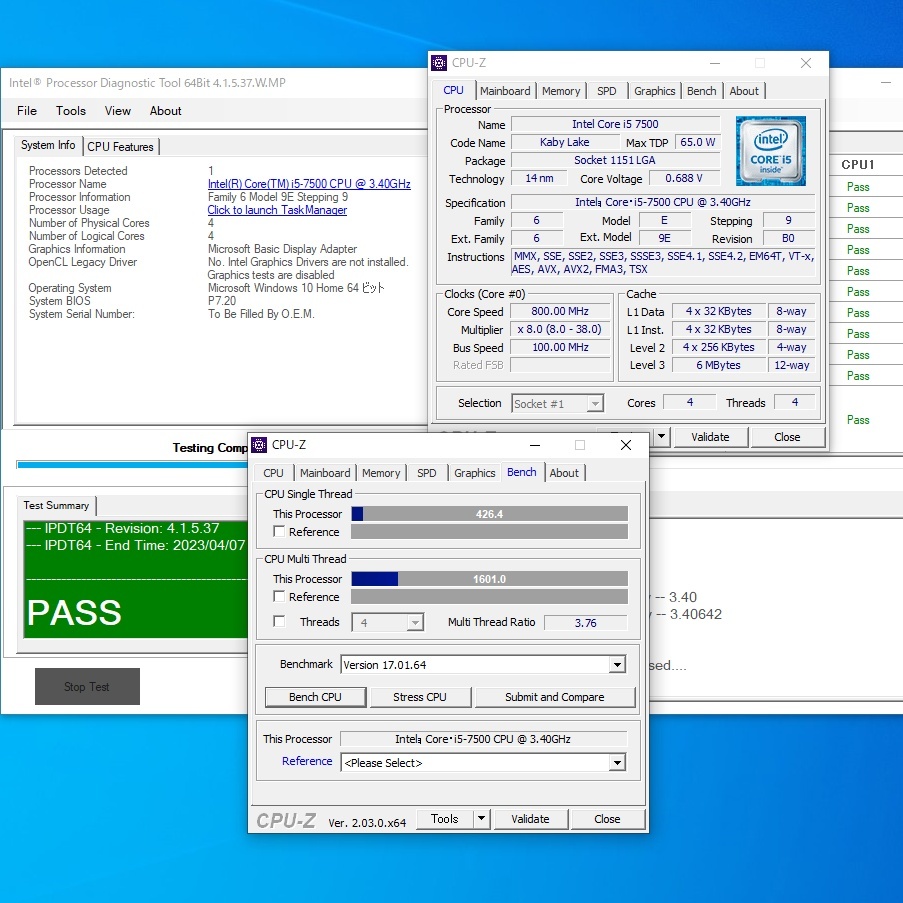
Task: Click the Code Name Kaby Lake value
Action: (564, 142)
